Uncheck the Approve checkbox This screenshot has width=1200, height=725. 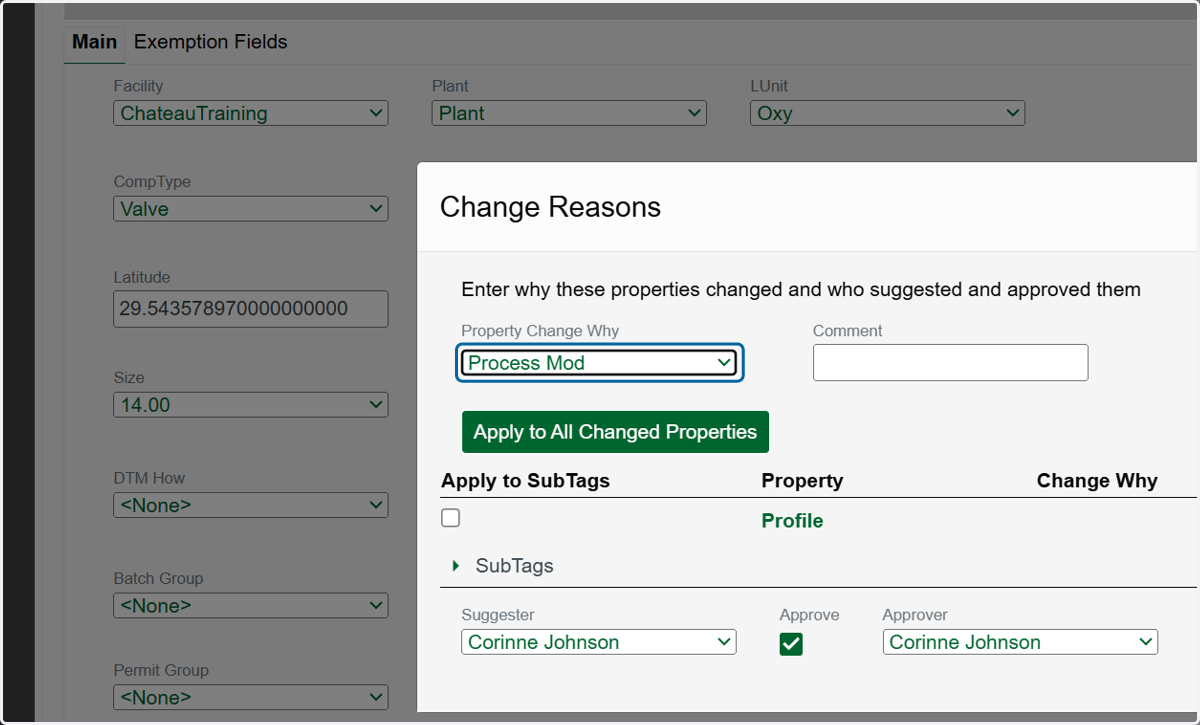pyautogui.click(x=791, y=644)
